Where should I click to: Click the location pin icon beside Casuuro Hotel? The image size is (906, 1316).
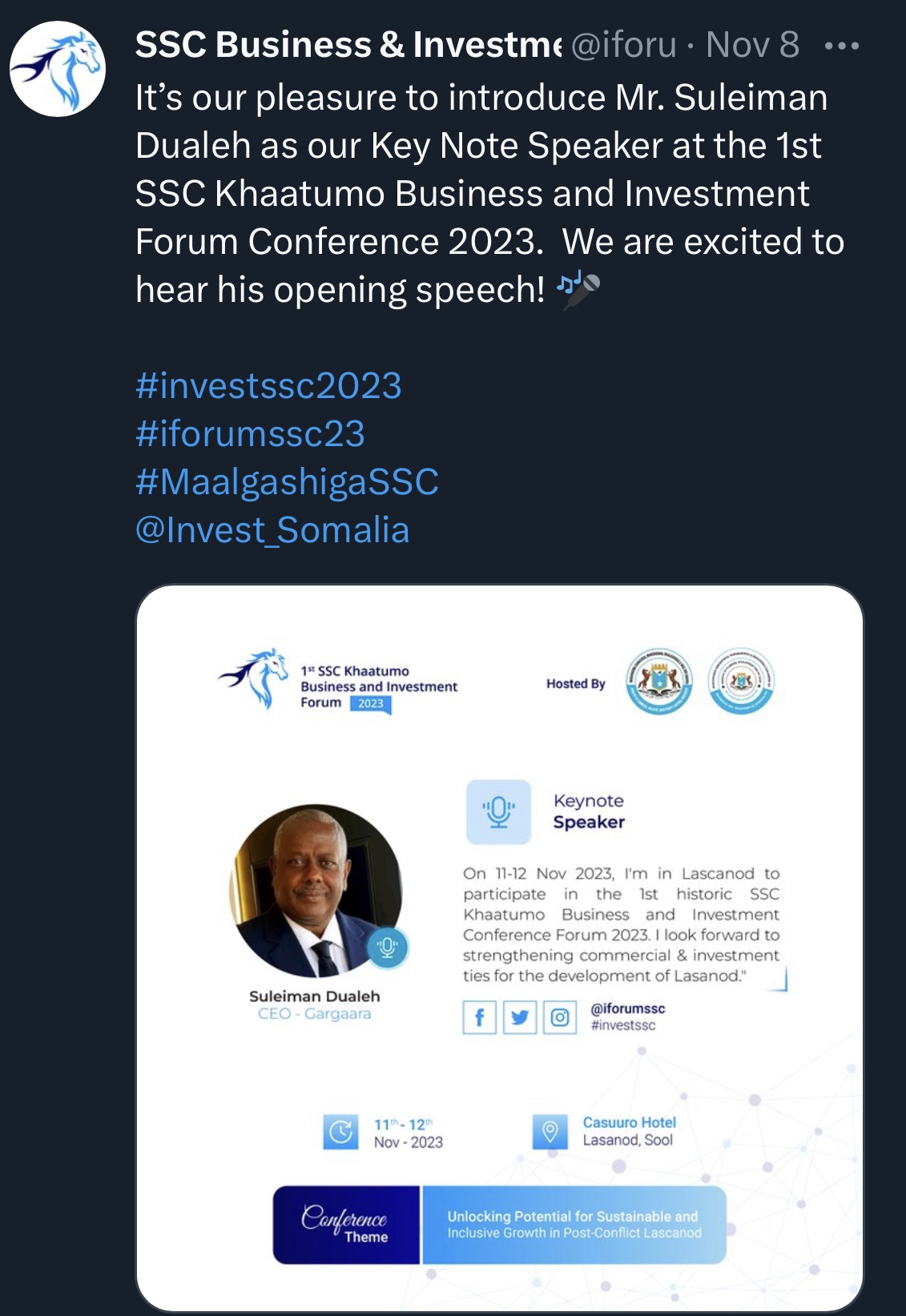click(x=550, y=1132)
